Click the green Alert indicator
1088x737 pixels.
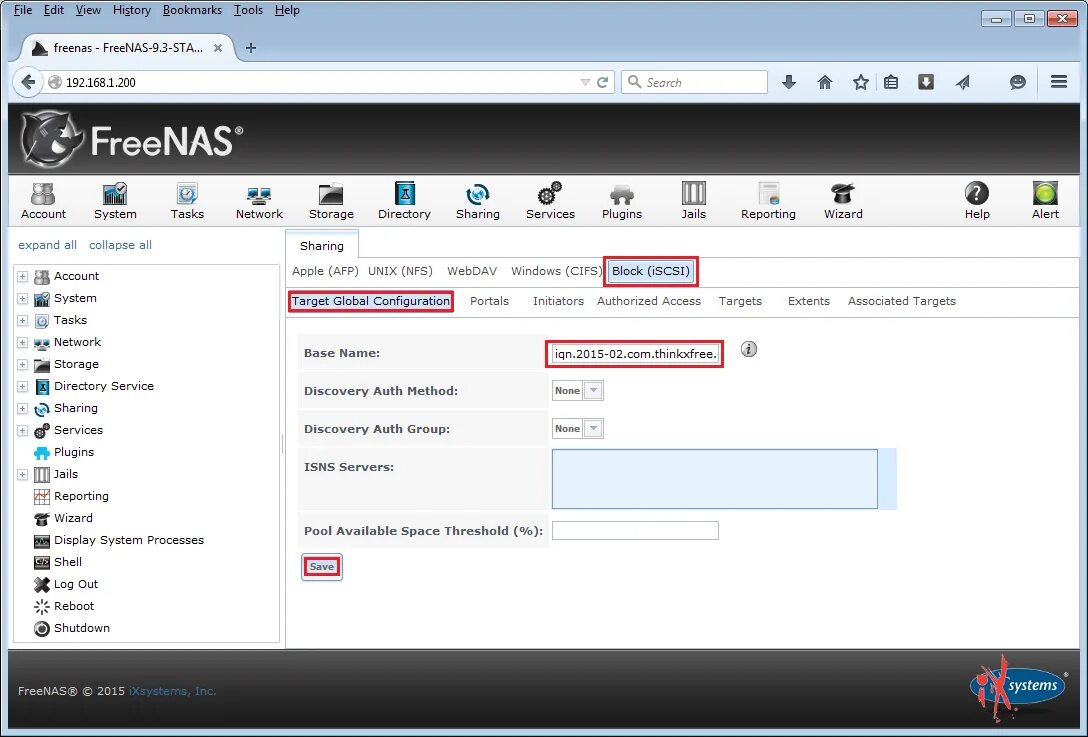1045,201
